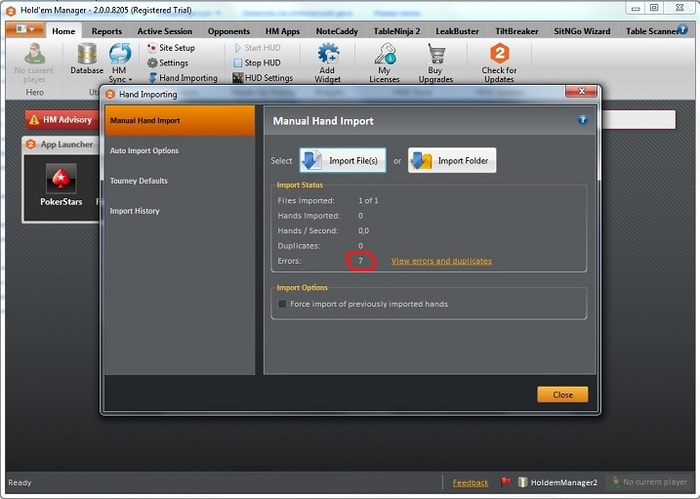Click the HM Sync icon
Viewport: 700px width, 499px height.
[x=120, y=54]
